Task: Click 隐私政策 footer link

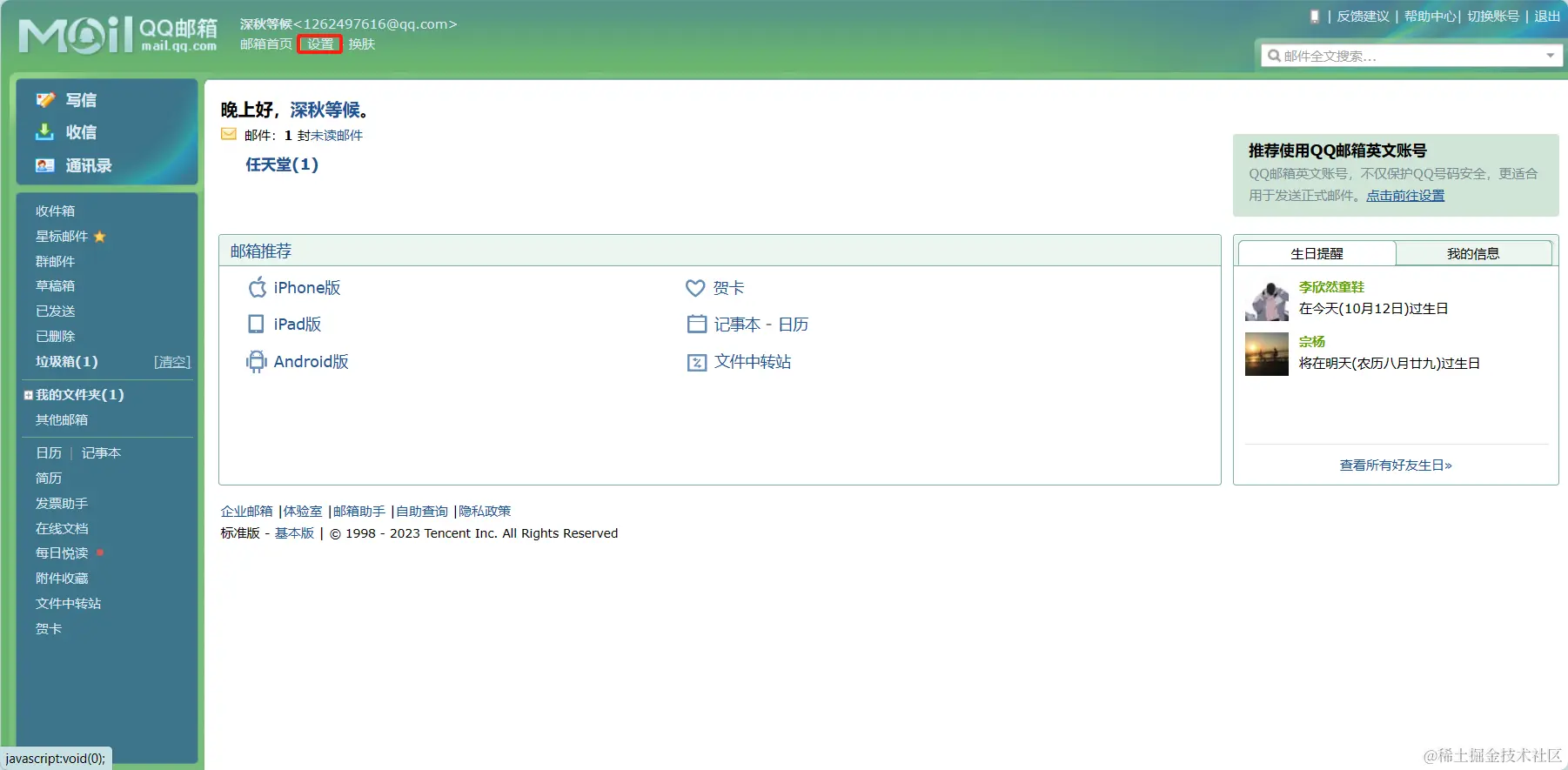Action: point(485,512)
